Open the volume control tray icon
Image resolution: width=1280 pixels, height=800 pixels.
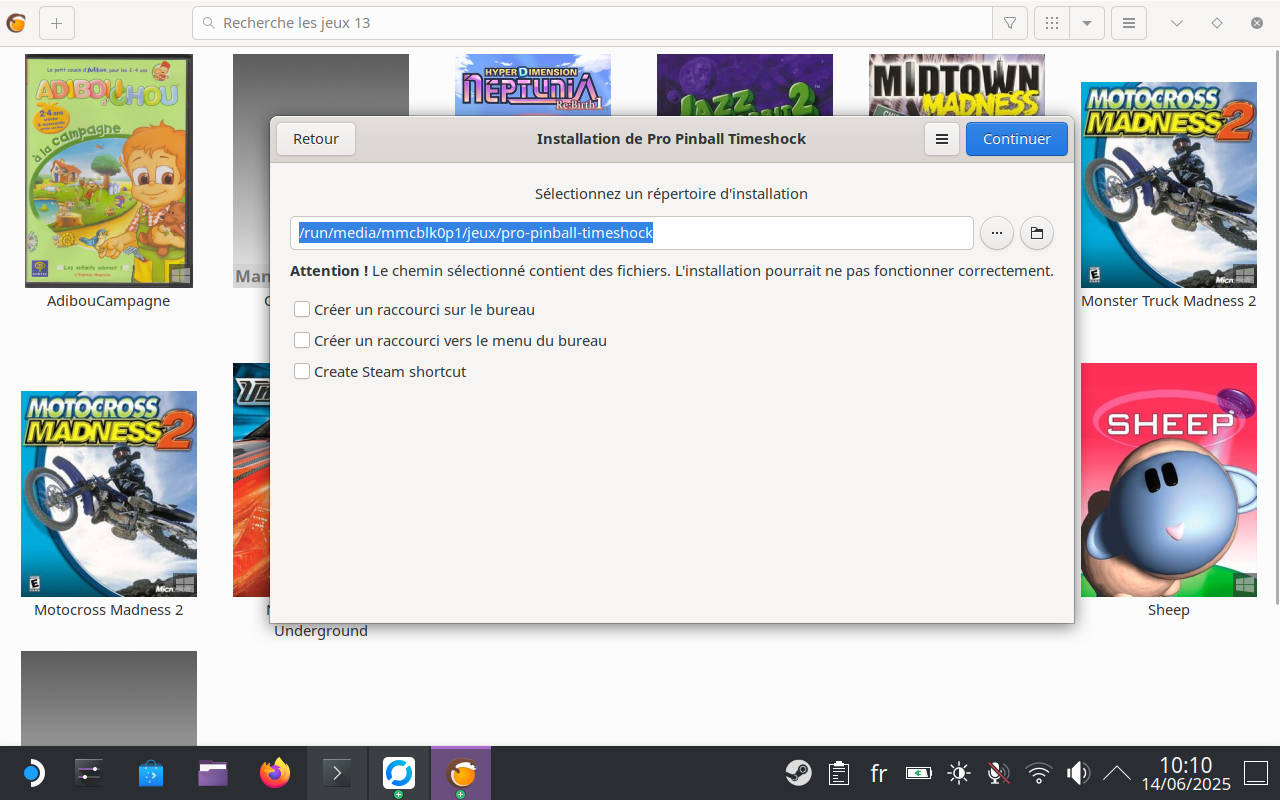[1078, 773]
